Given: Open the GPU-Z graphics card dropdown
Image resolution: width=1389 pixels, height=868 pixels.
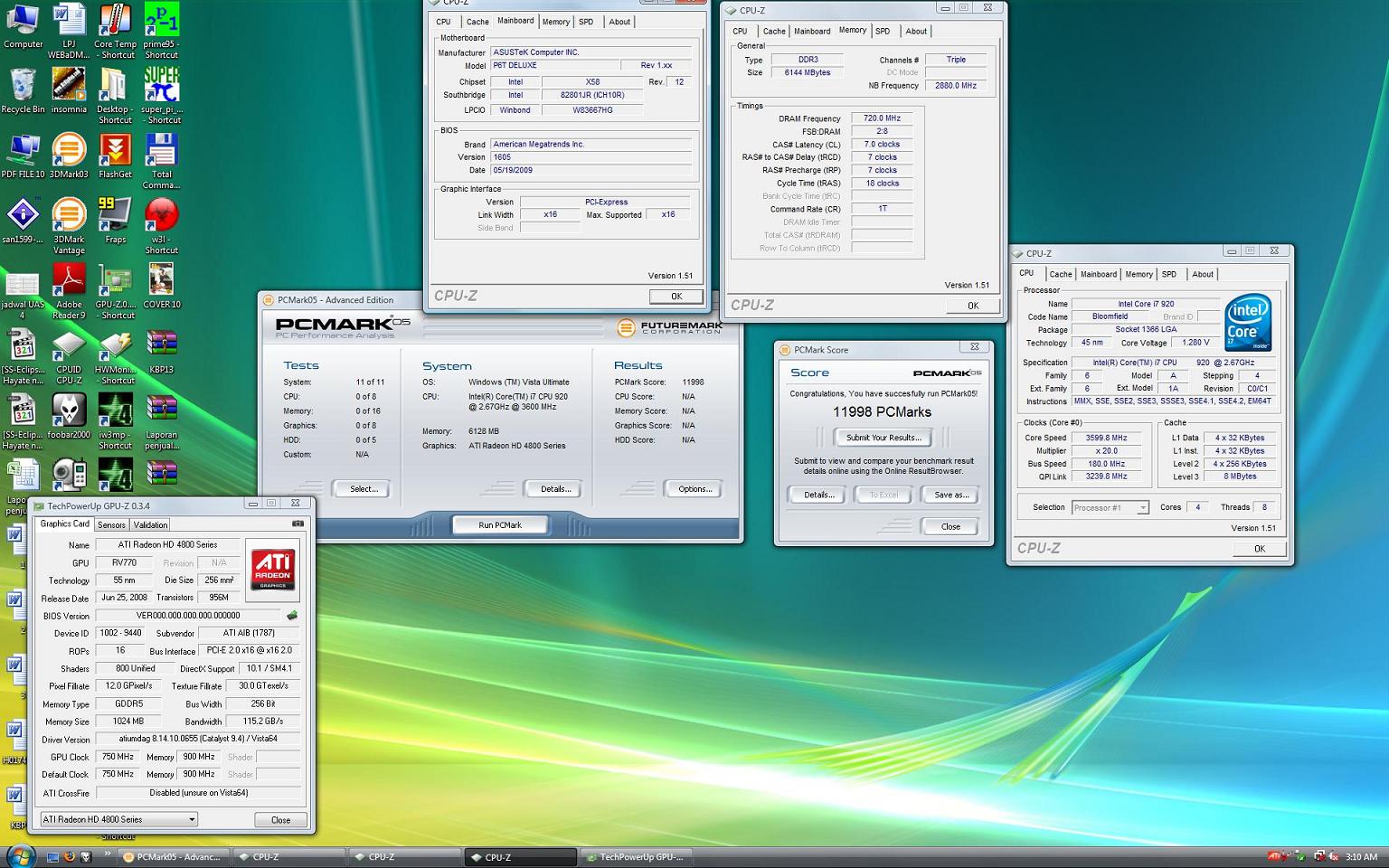Looking at the screenshot, I should coord(118,819).
